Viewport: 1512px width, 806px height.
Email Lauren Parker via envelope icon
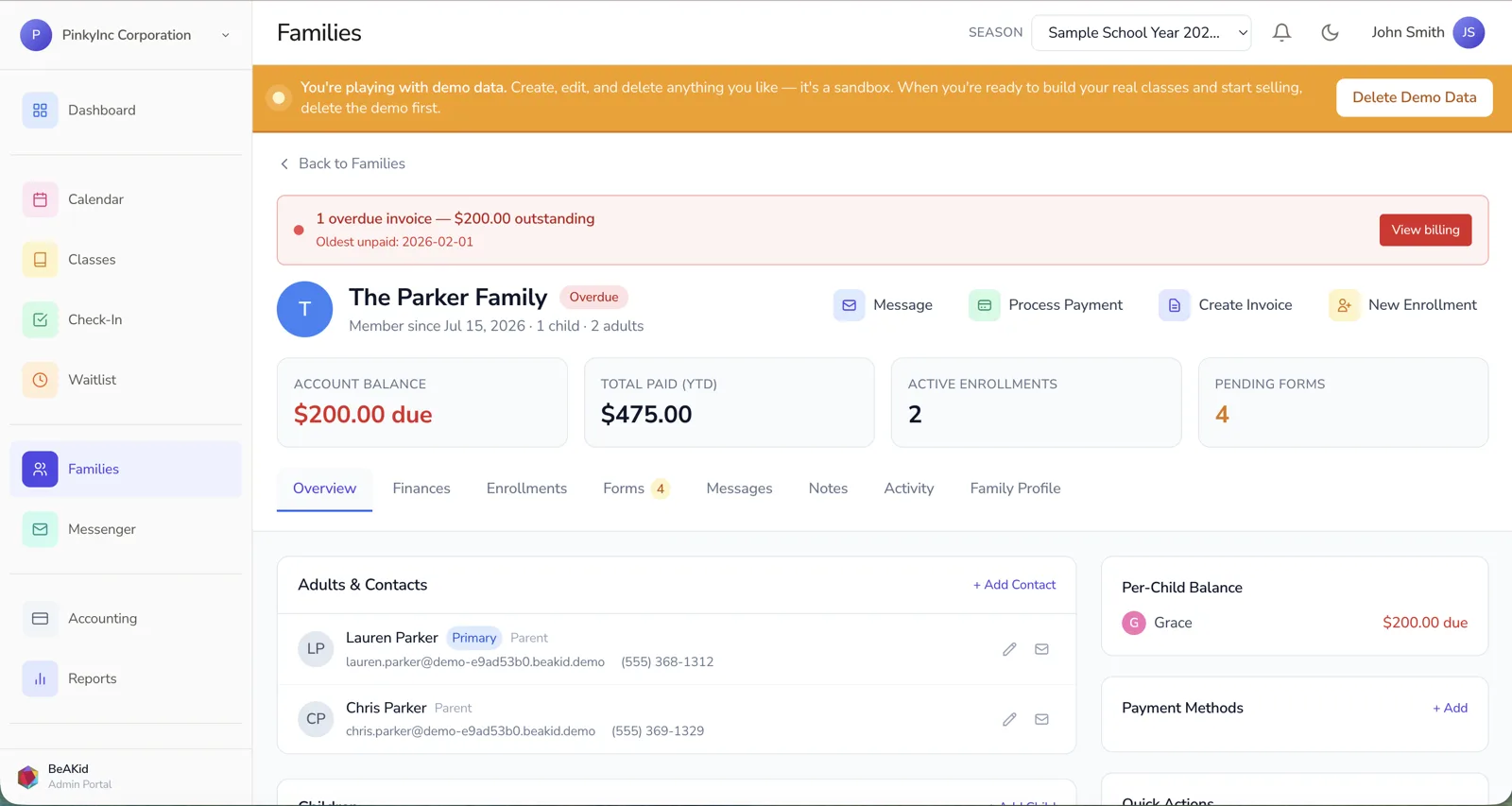pos(1041,649)
